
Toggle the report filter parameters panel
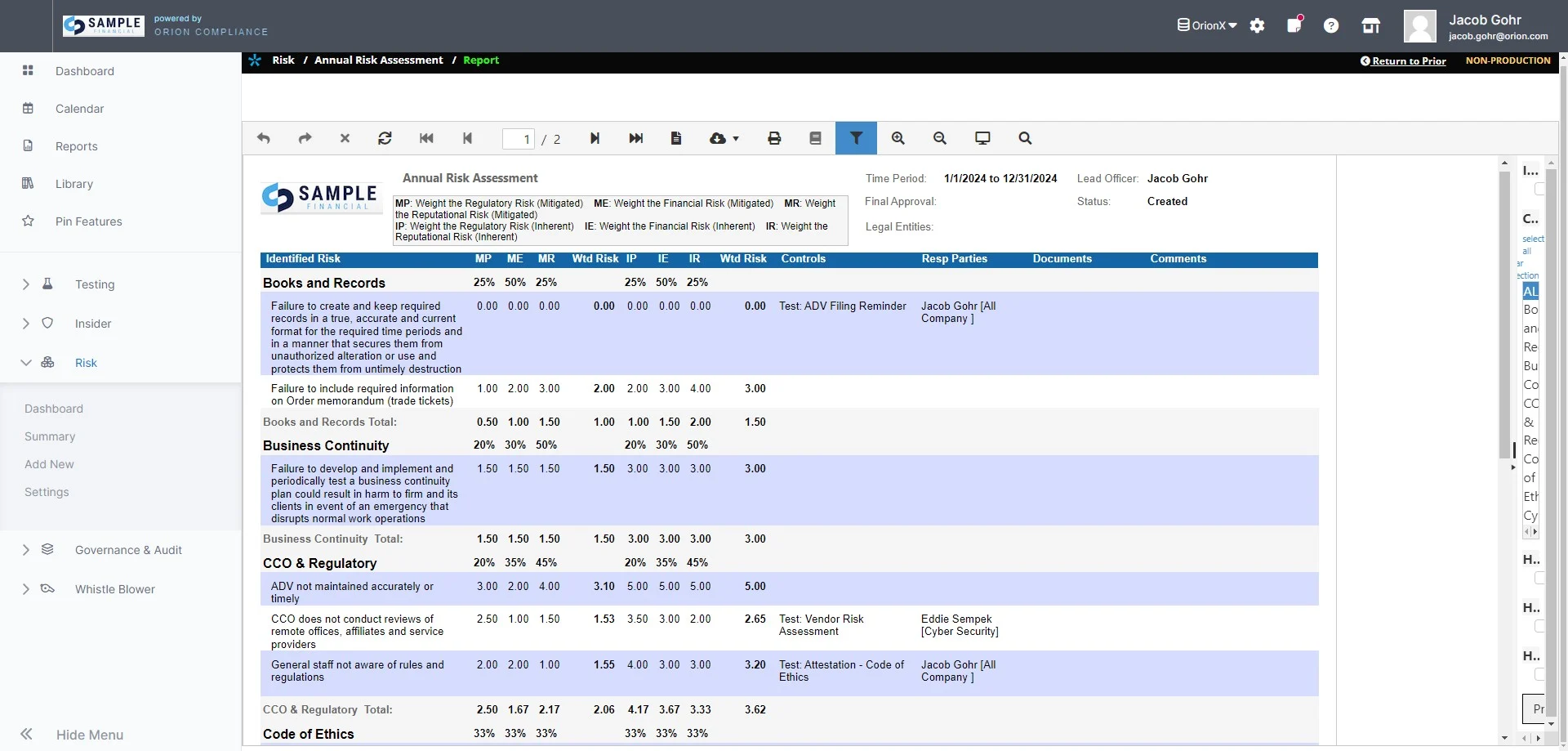856,139
